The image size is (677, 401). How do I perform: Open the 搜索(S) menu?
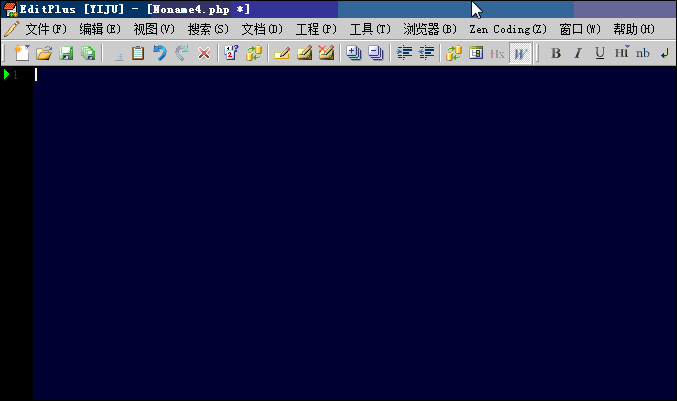point(208,29)
